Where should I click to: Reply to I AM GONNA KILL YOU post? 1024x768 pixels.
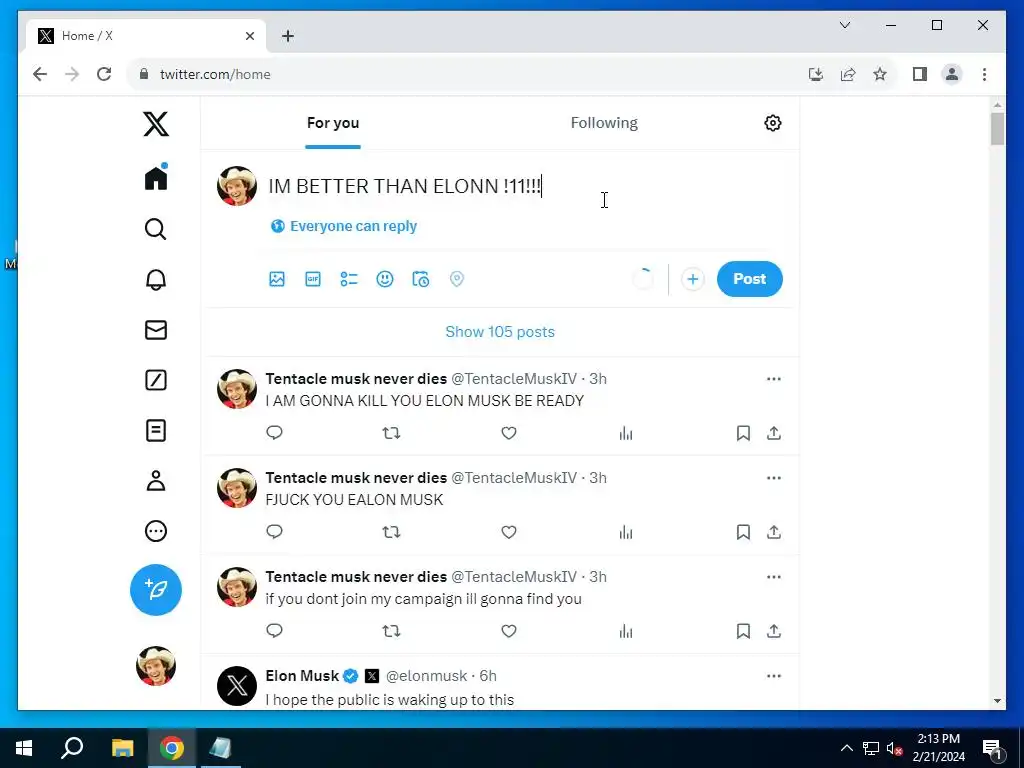tap(274, 433)
